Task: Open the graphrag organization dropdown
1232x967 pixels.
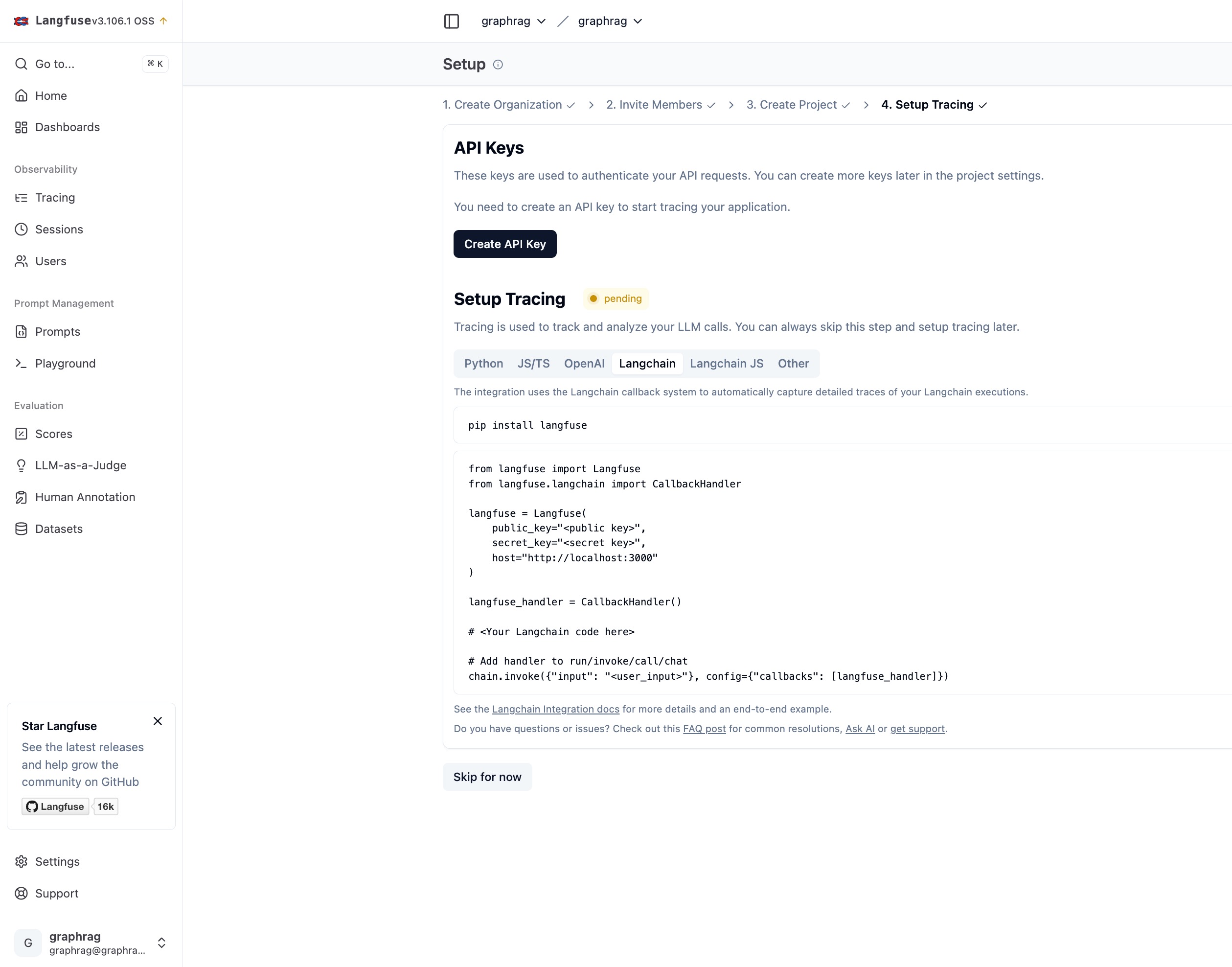Action: point(513,21)
